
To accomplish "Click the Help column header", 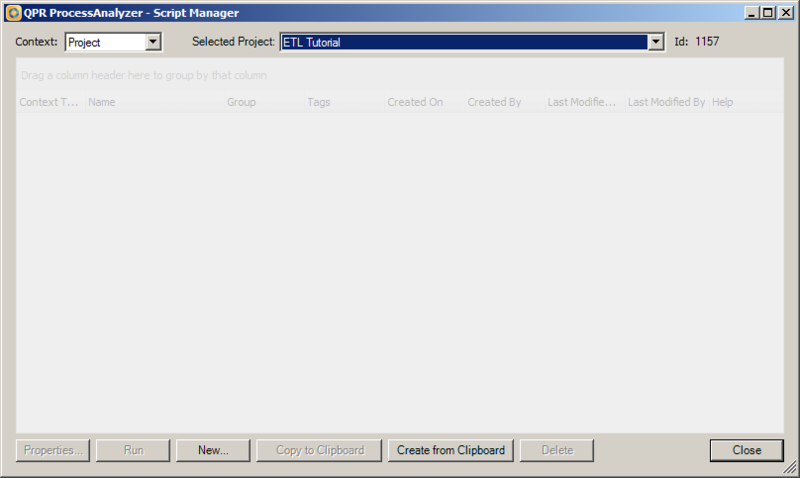I will click(x=745, y=102).
